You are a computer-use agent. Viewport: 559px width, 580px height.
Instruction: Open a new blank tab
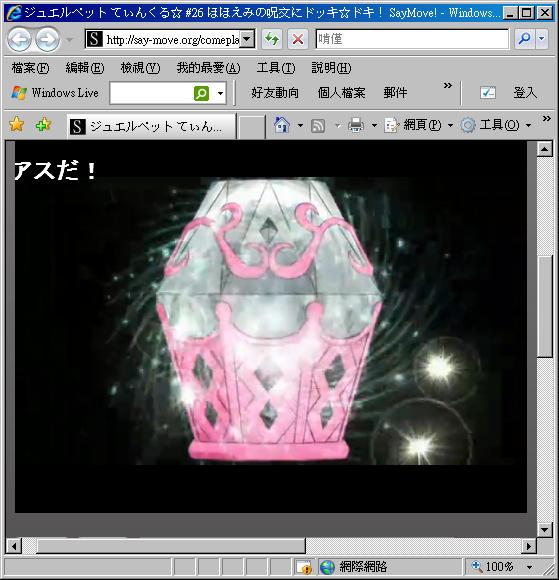tap(252, 127)
